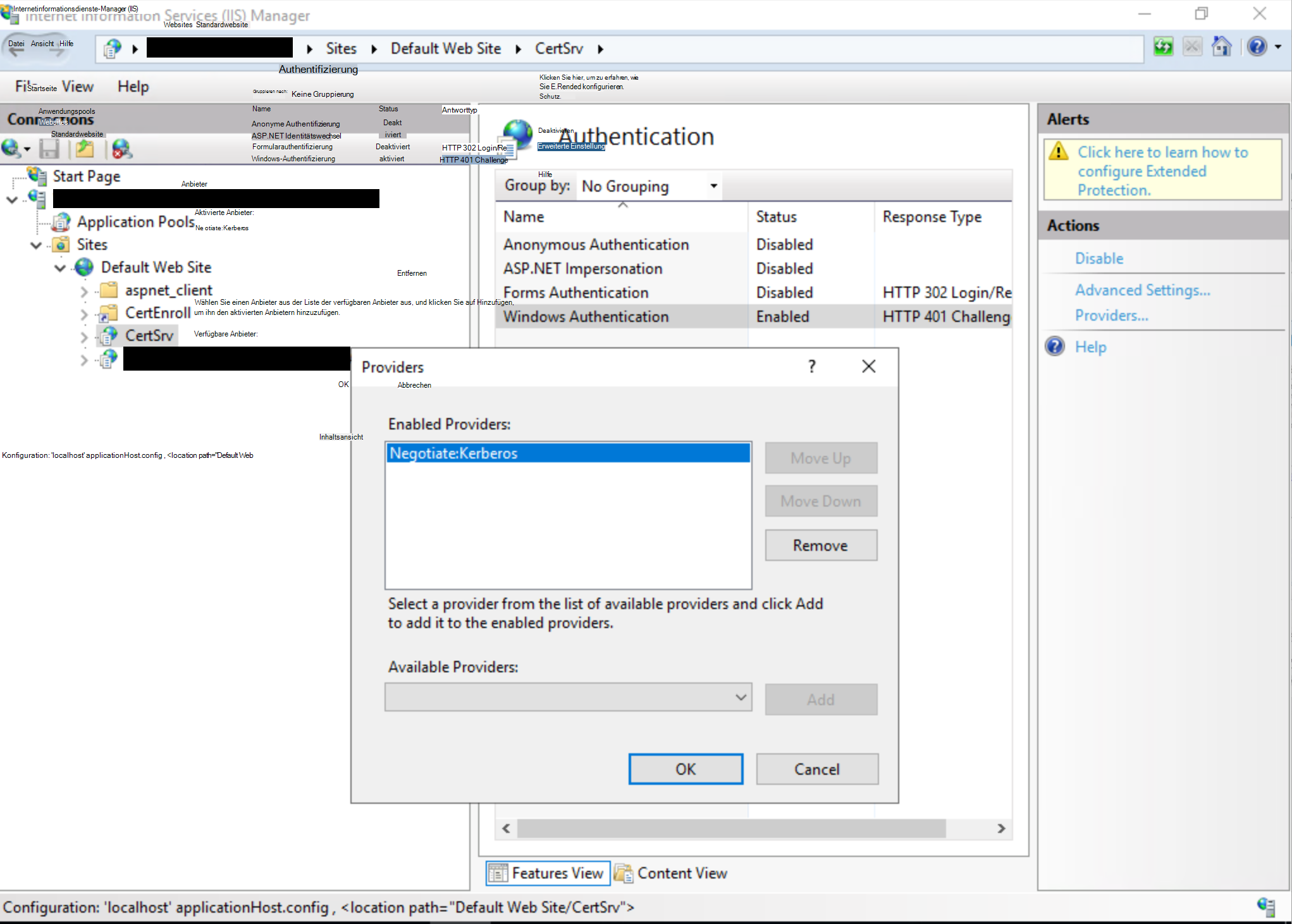Viewport: 1292px width, 924px height.
Task: Select Start Page in the Connections tree
Action: (87, 176)
